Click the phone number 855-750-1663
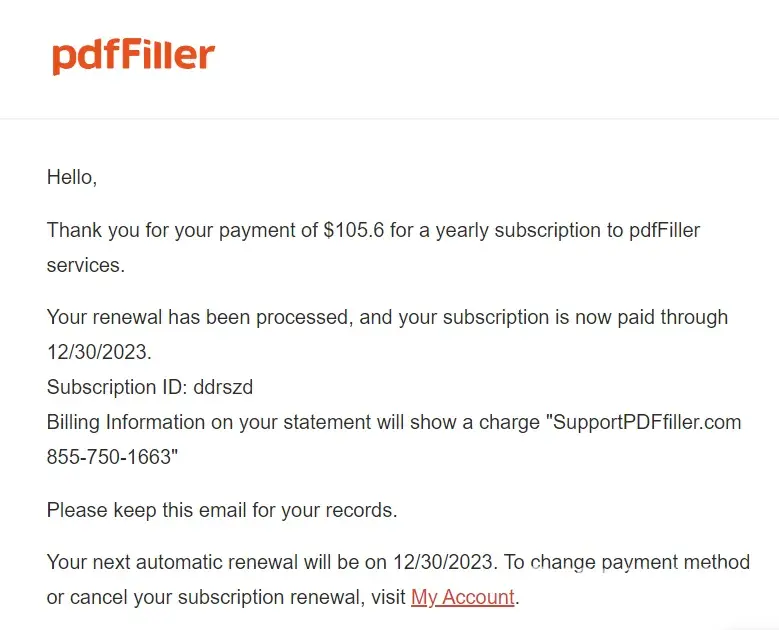The image size is (779, 630). 108,457
